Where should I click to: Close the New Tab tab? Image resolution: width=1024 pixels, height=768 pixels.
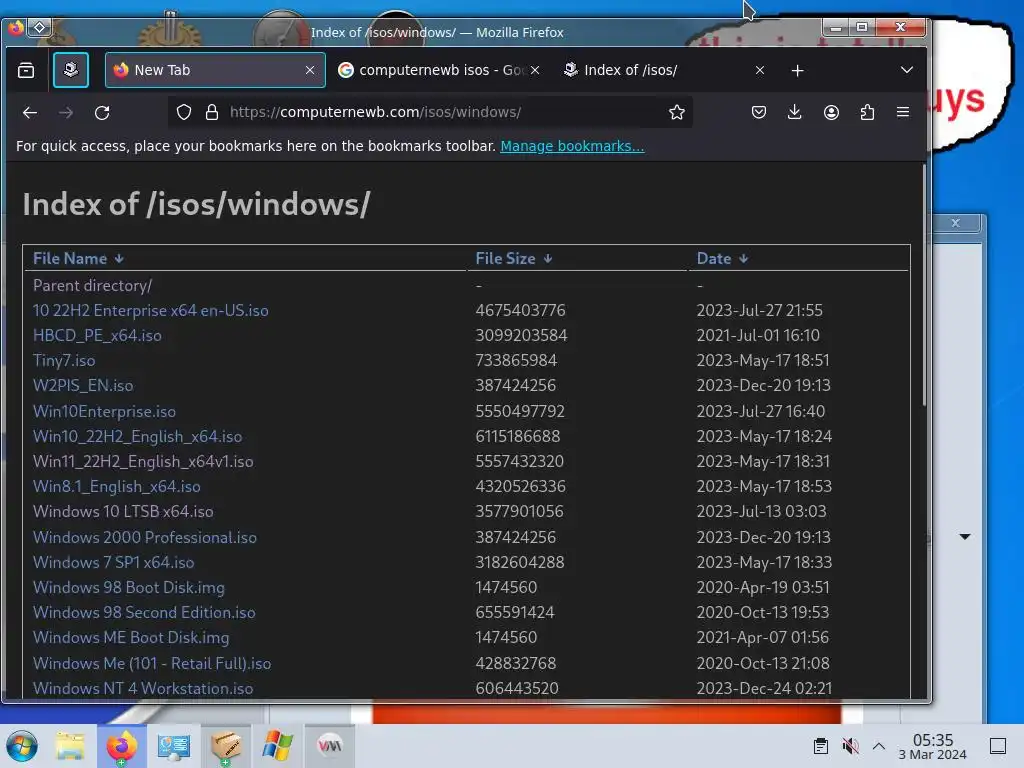coord(310,70)
